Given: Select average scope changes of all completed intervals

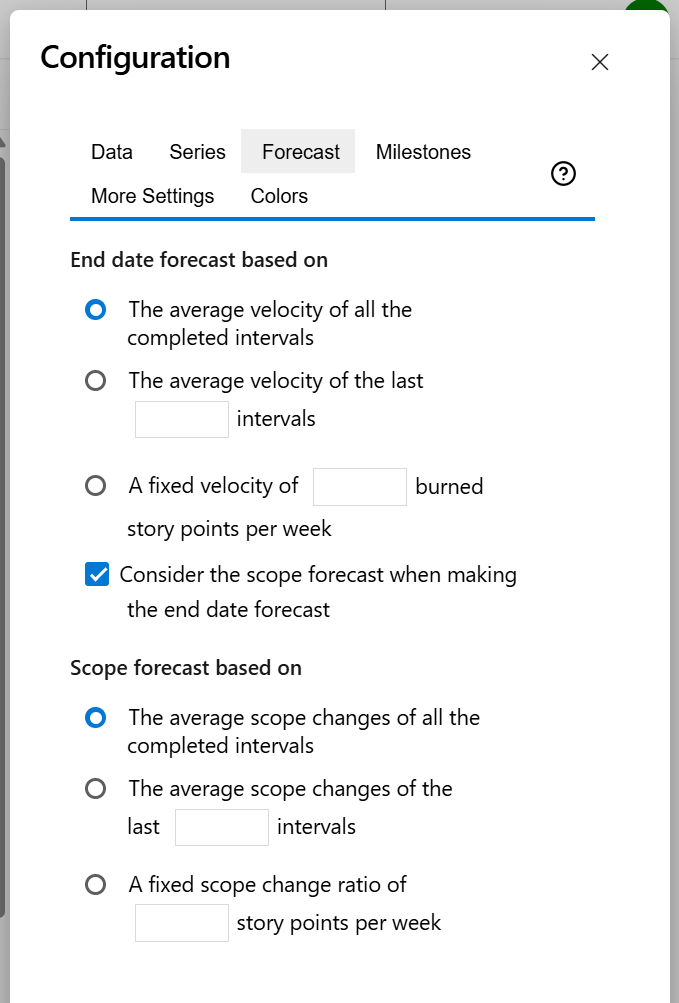Looking at the screenshot, I should click(95, 718).
